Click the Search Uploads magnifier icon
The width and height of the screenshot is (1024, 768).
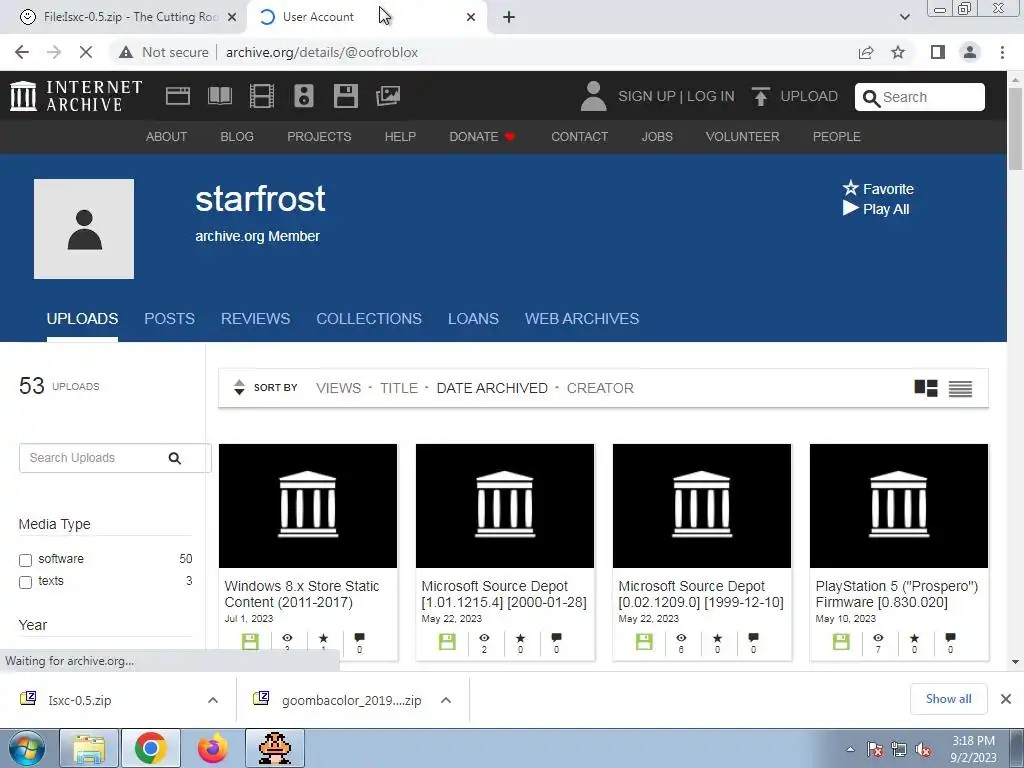coord(174,458)
